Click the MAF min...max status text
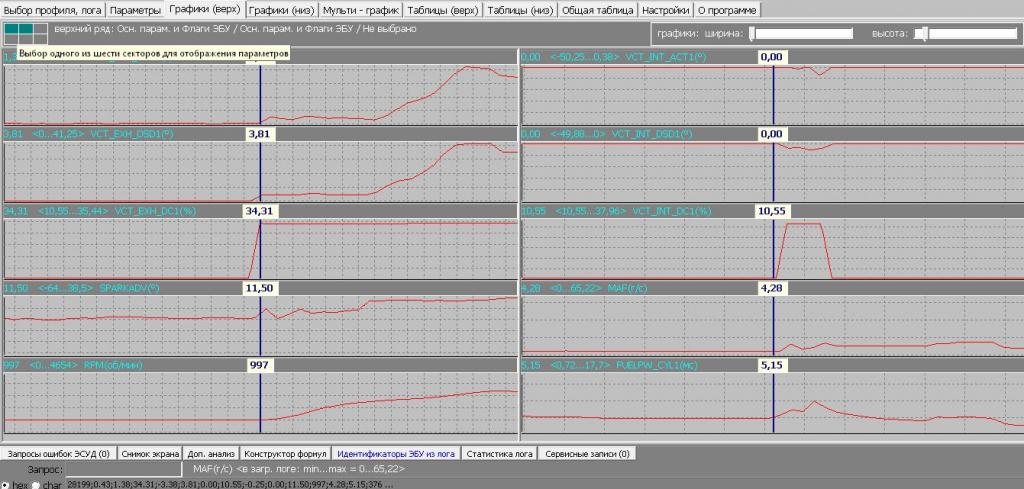This screenshot has height=489, width=1024. point(299,469)
